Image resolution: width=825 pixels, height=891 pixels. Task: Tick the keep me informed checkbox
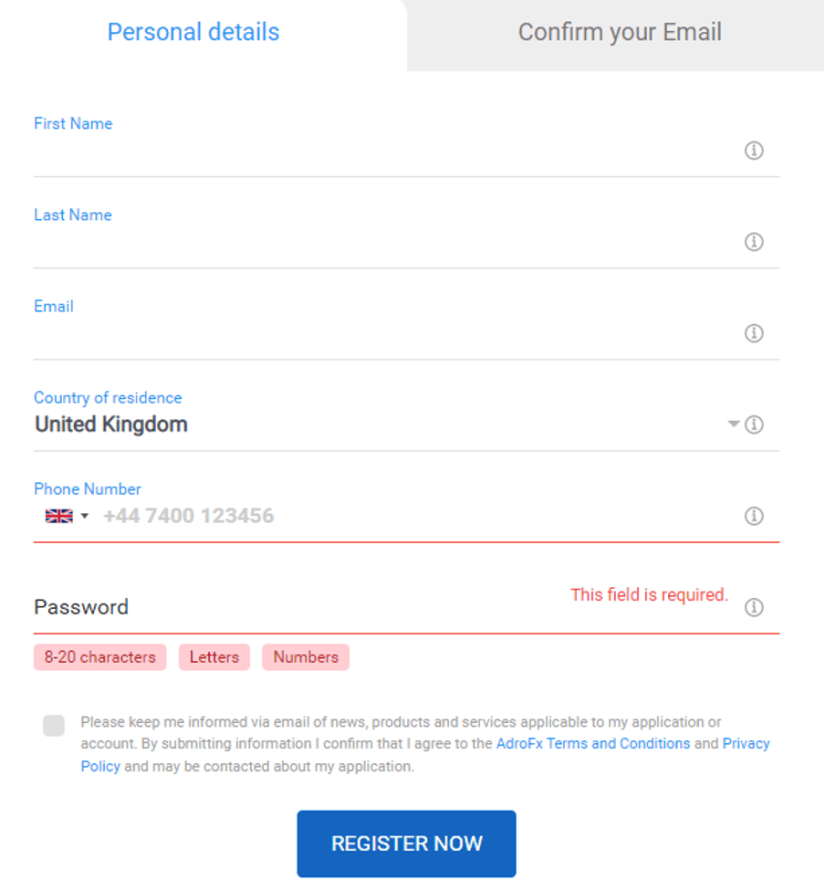click(x=54, y=726)
